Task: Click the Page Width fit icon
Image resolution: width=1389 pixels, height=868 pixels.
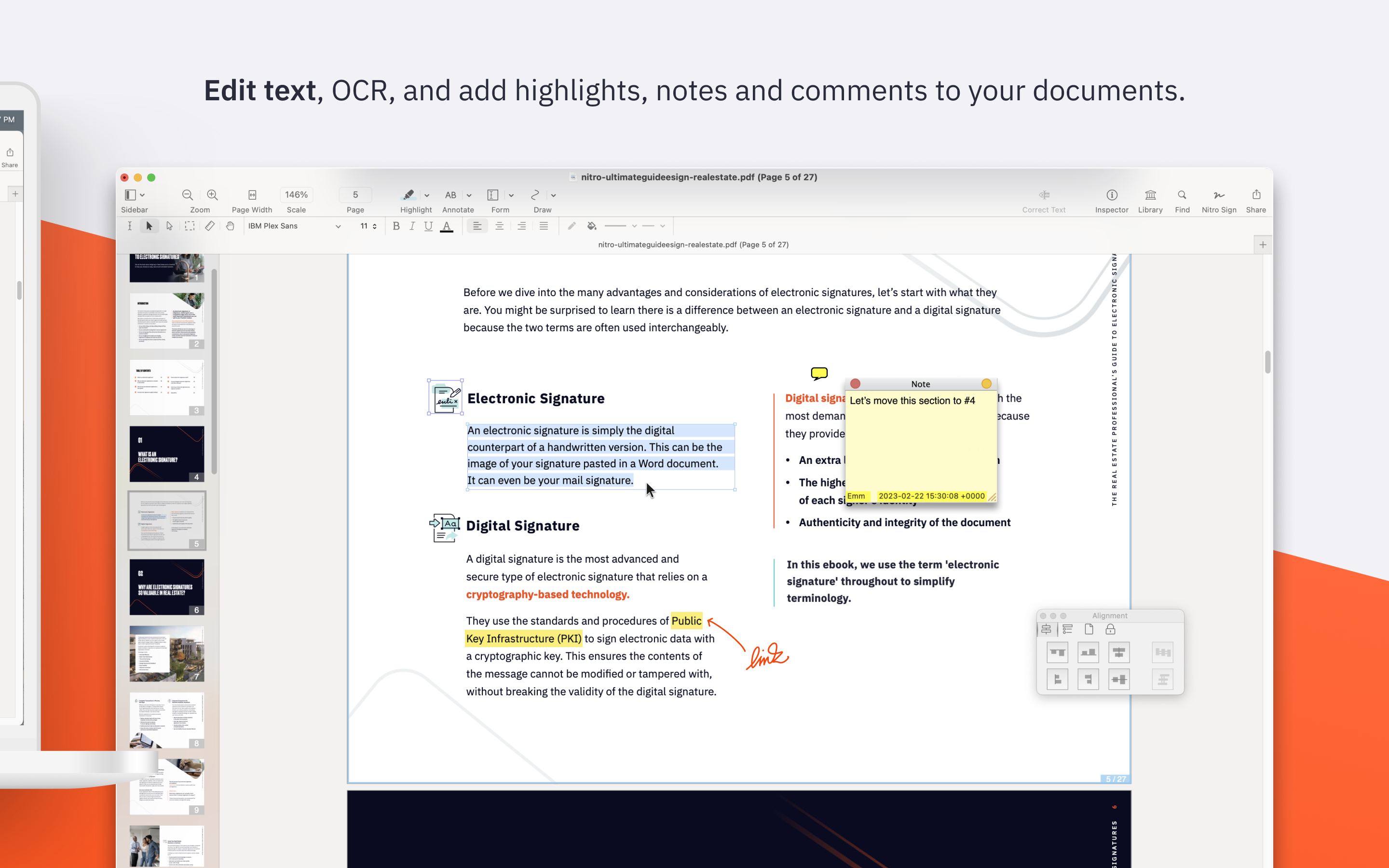Action: point(252,195)
